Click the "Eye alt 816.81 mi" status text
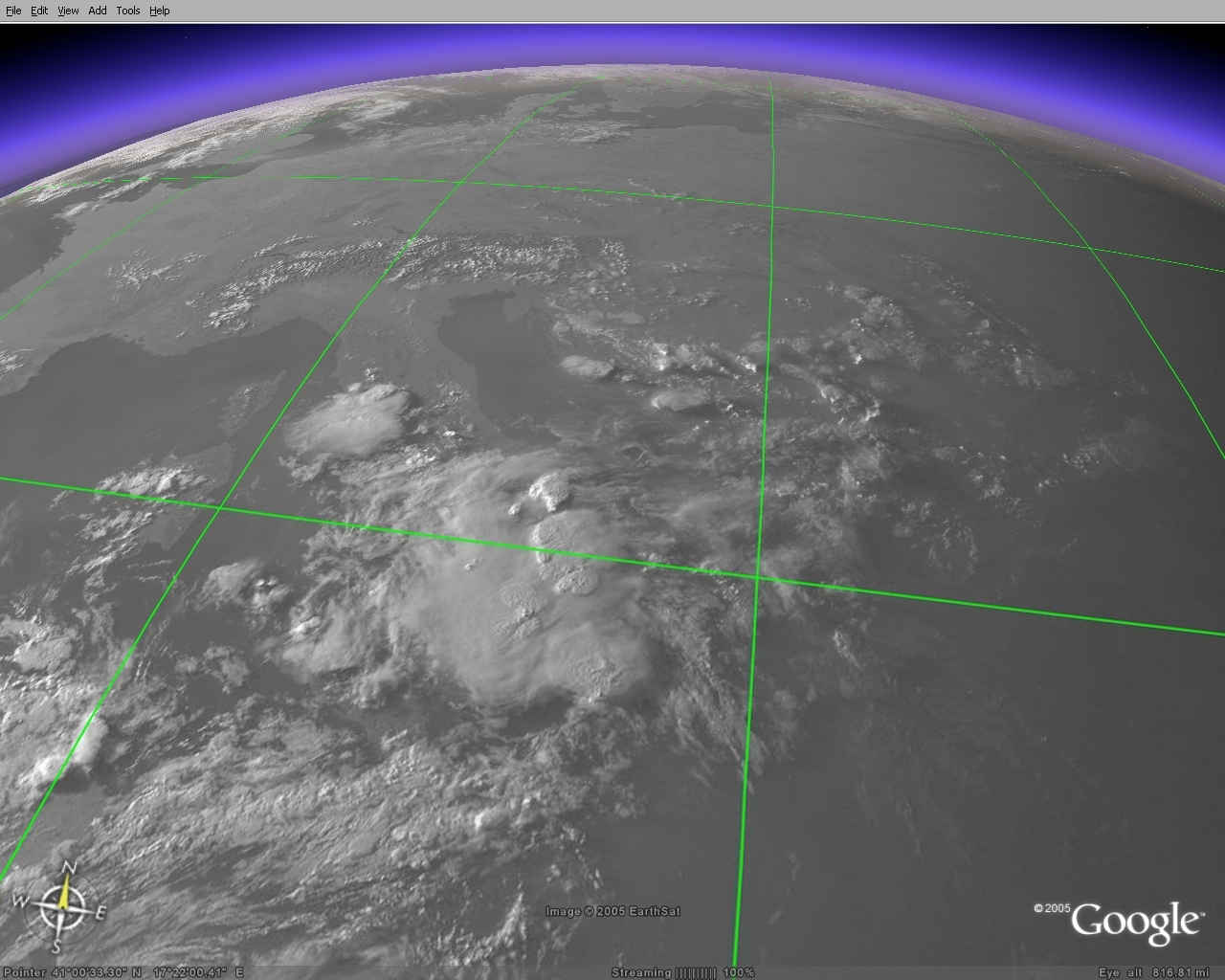 (1154, 972)
